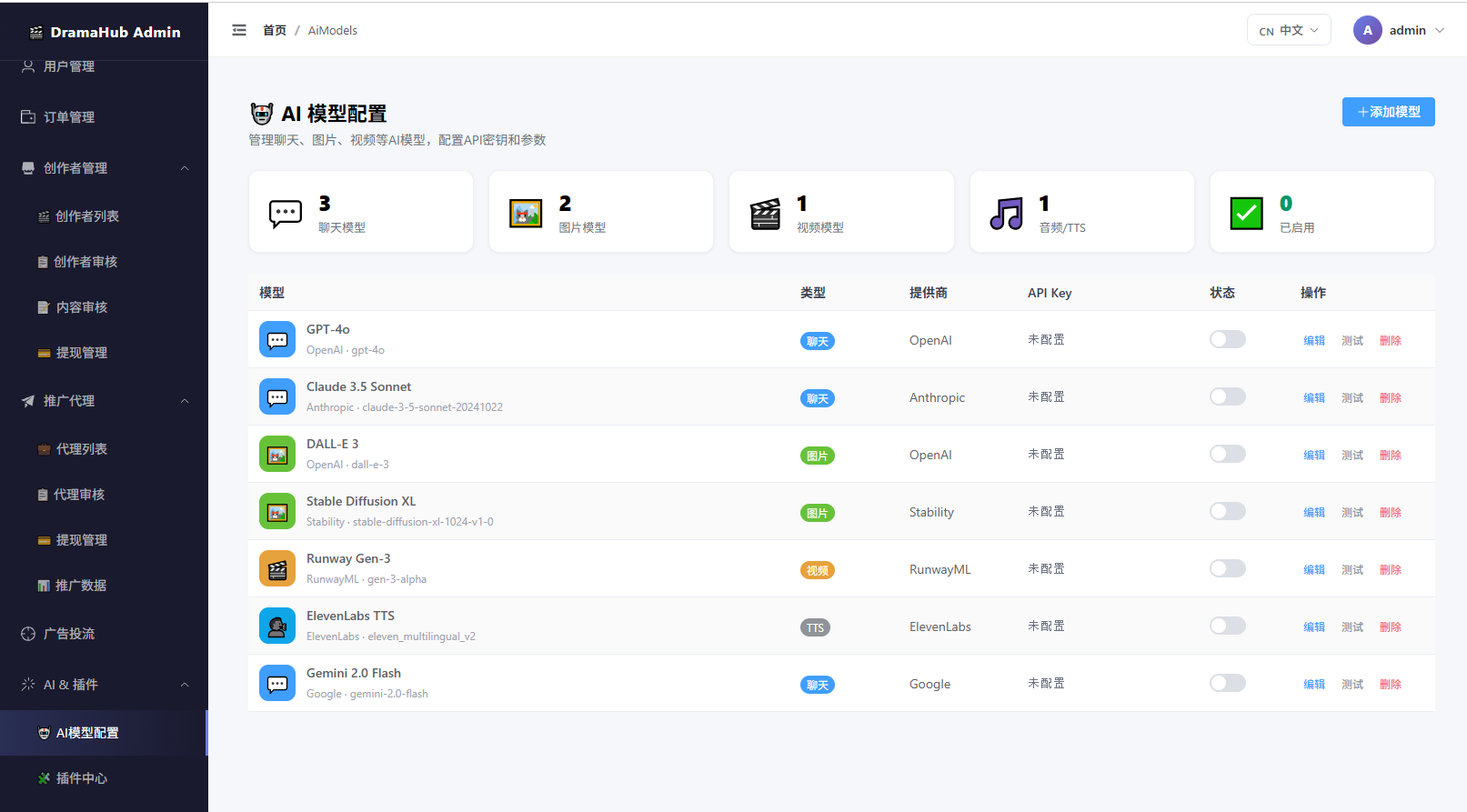Click 删除 link for Stable Diffusion XL
Viewport: 1467px width, 812px height.
[1391, 512]
